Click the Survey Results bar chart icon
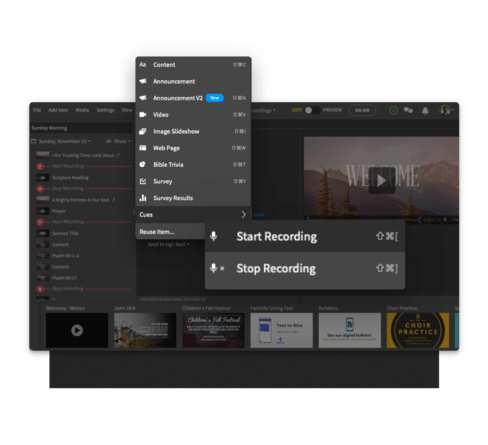The image size is (488, 445). 143,198
